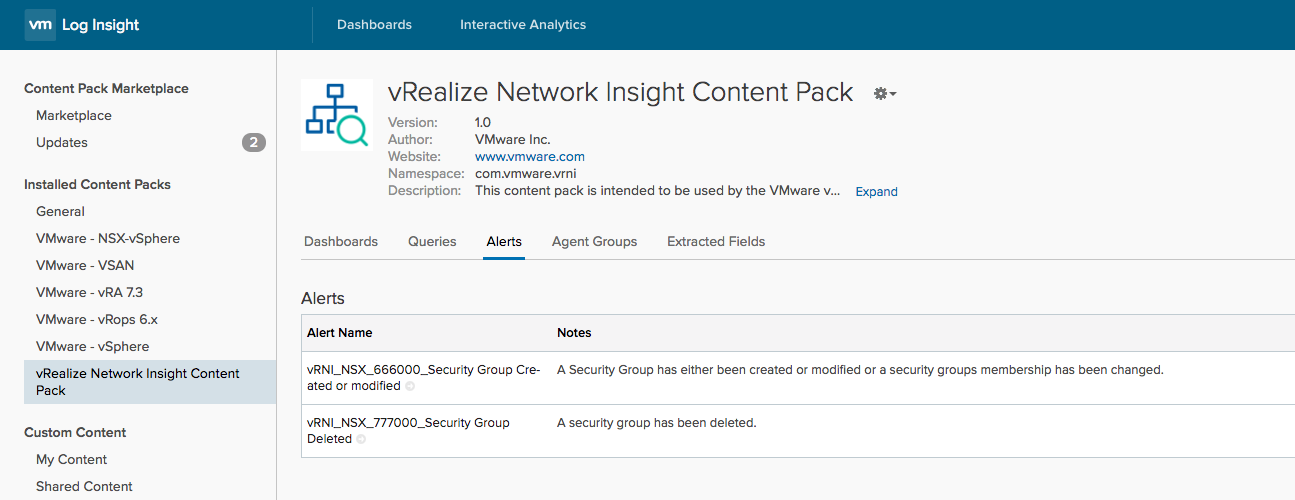Click the info icon beside Security Group Created alert

410,386
